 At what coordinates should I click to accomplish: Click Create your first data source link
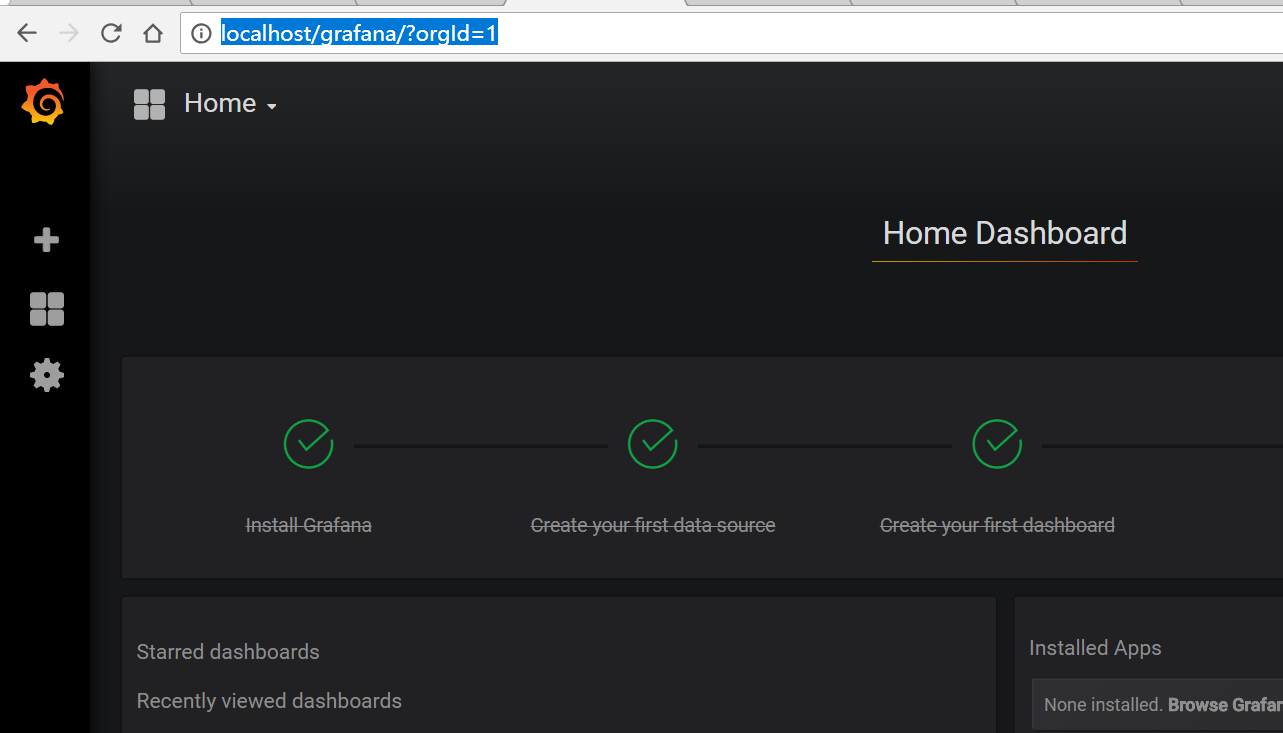coord(652,525)
